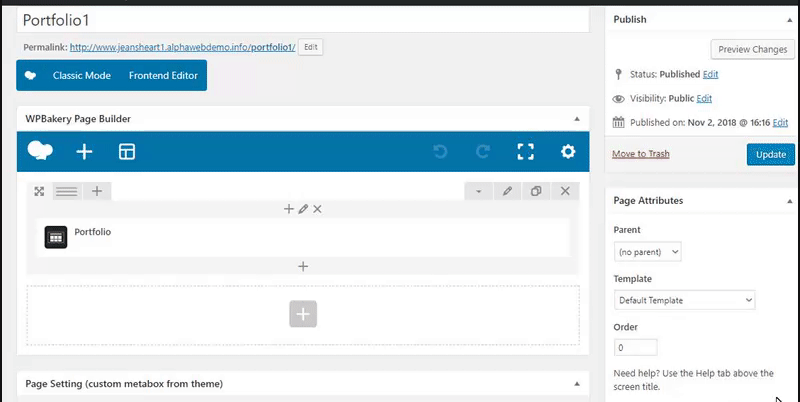Change row column layout with lines icon
This screenshot has width=800, height=402.
tap(67, 191)
